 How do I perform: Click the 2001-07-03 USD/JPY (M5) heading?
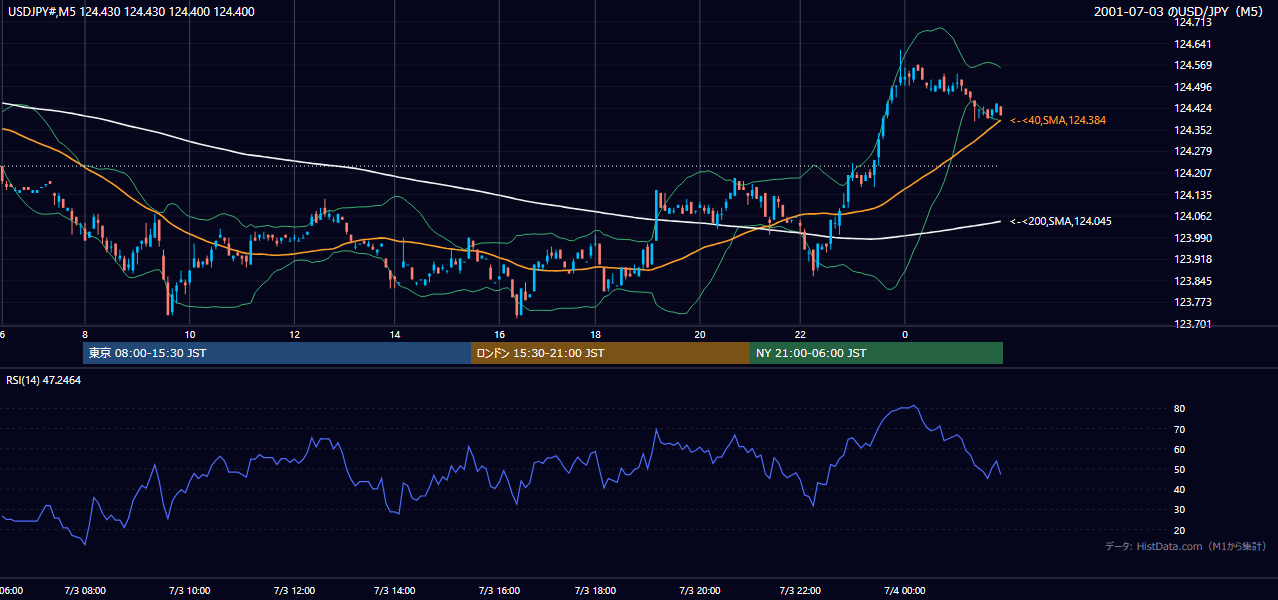(1180, 12)
